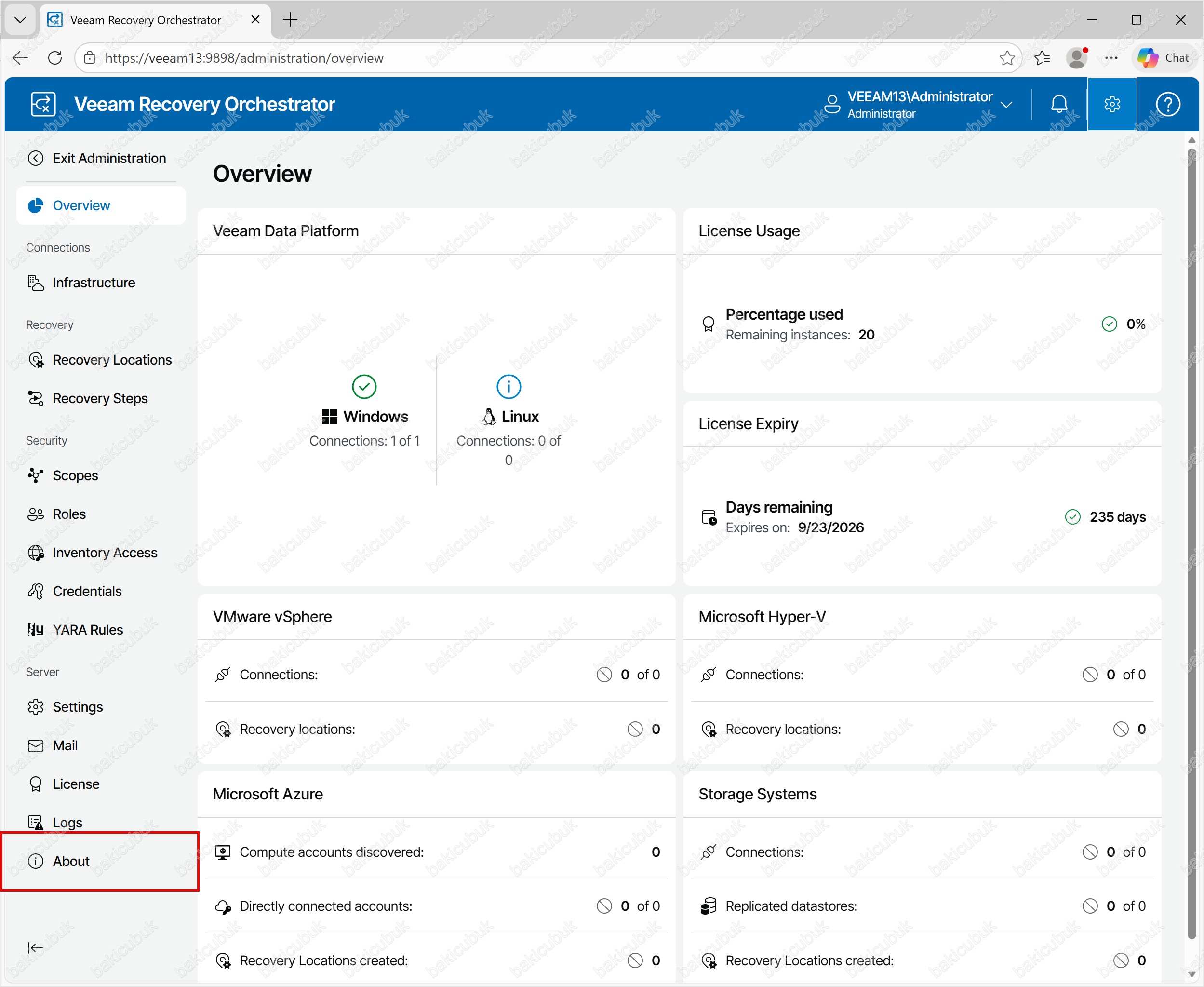The image size is (1204, 987).
Task: Click the gear configuration icon in header
Action: [1111, 104]
